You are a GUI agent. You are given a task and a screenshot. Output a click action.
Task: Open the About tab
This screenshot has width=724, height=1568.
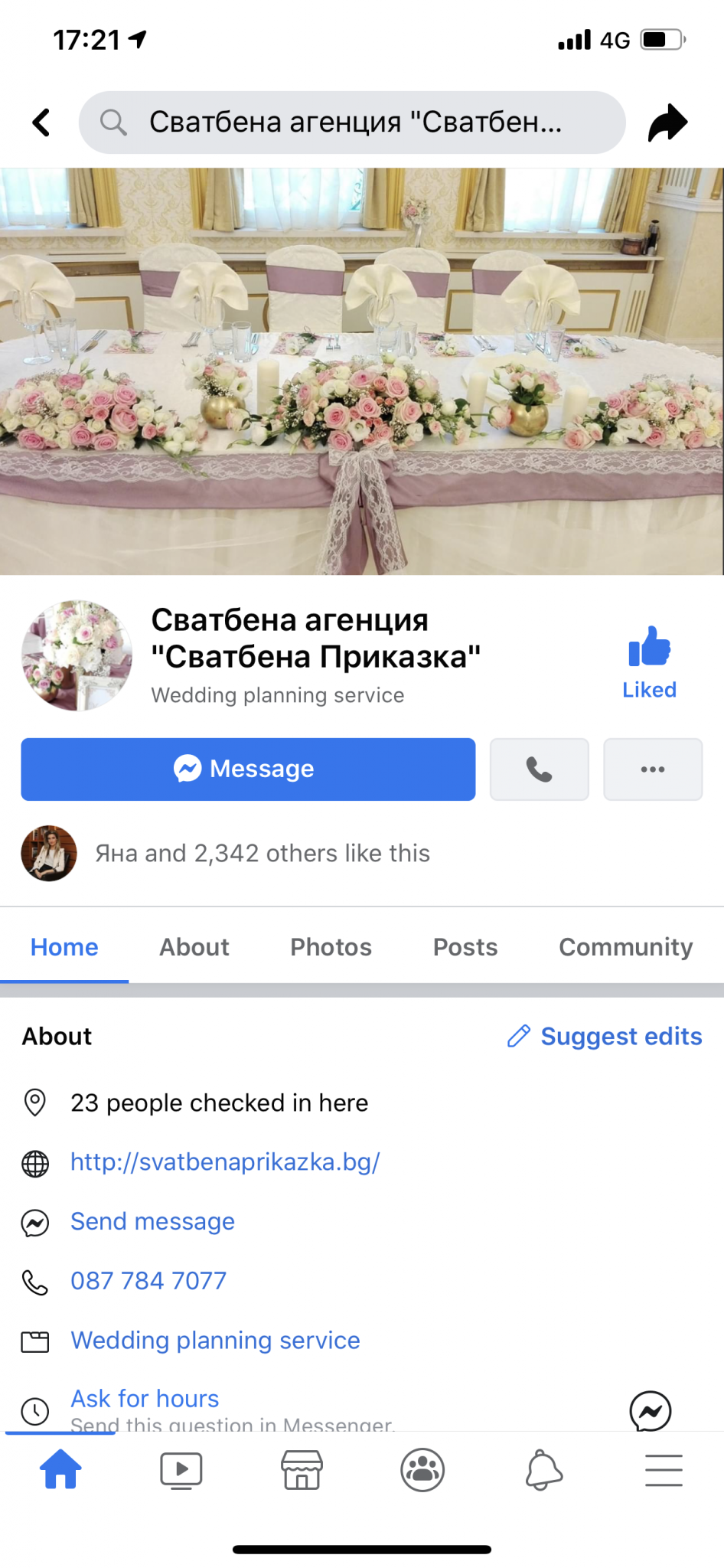click(x=194, y=947)
